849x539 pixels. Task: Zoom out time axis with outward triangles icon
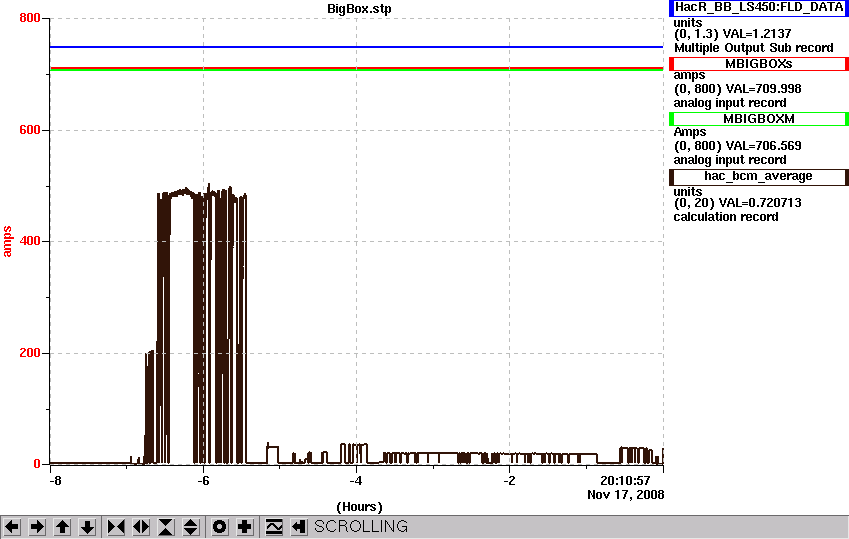tap(141, 527)
